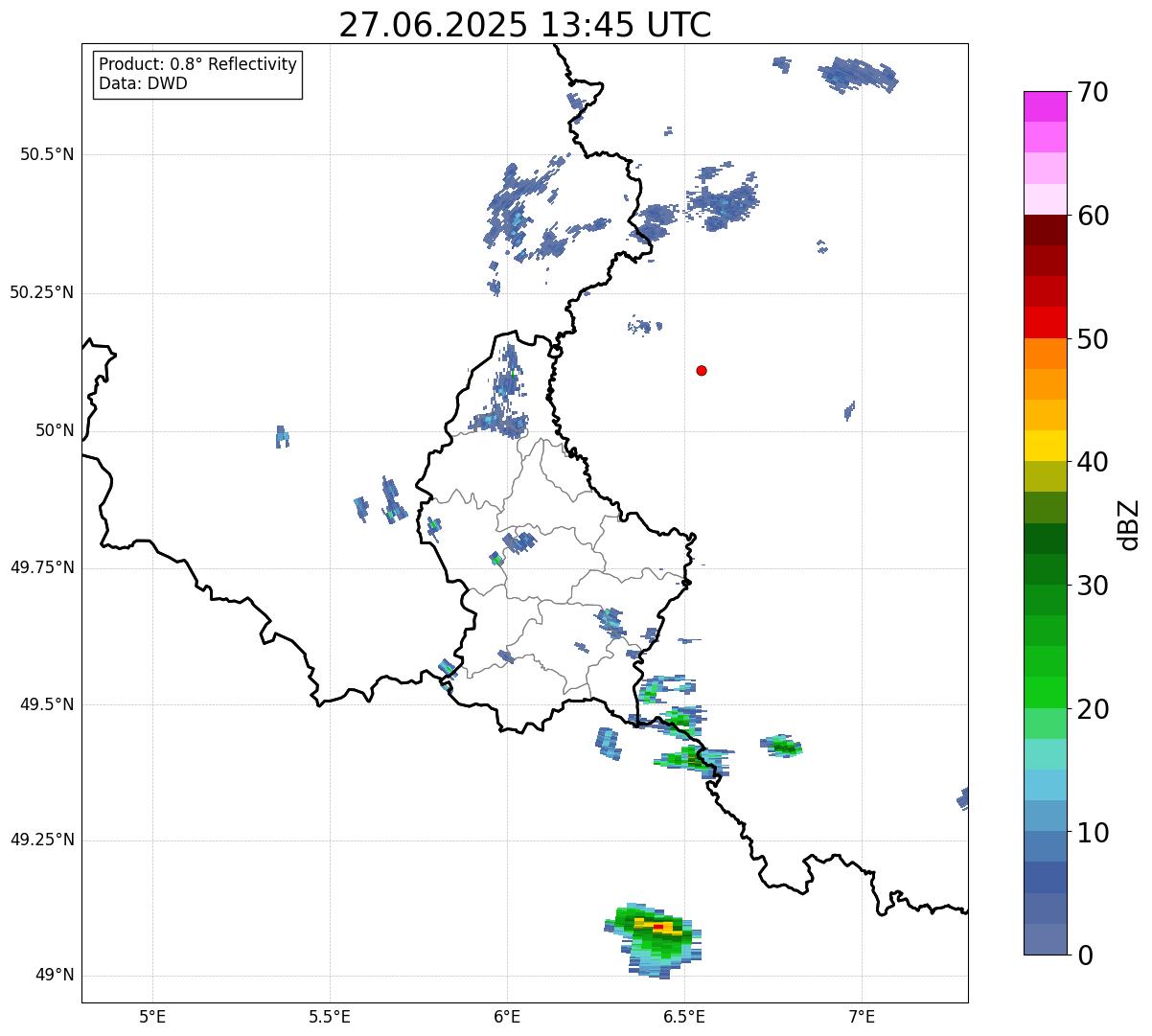Viewport: 1152px width, 1036px height.
Task: Click the radar echo in the top-right corner
Action: 859,74
